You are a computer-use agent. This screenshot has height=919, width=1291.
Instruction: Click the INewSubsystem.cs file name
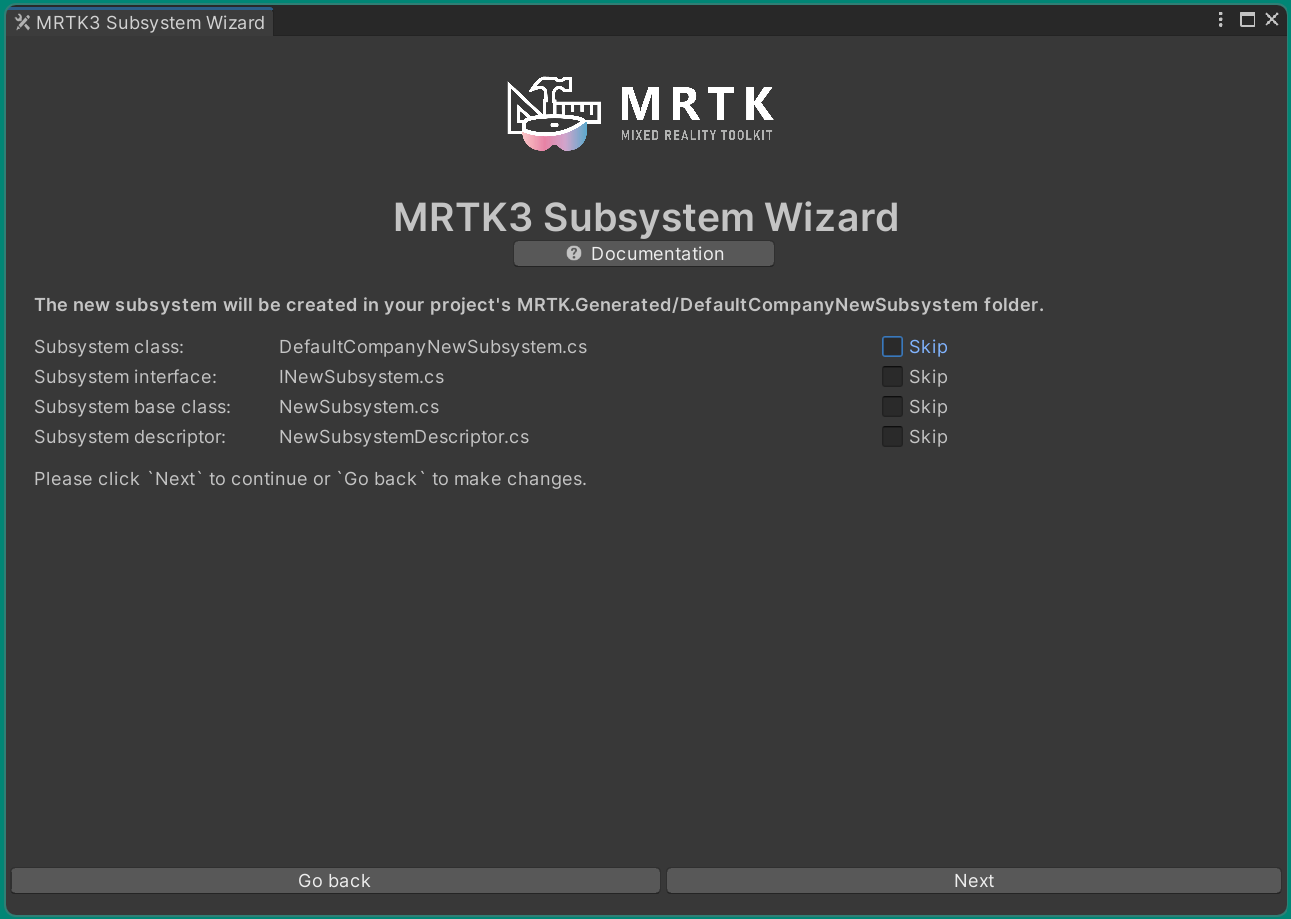(362, 377)
